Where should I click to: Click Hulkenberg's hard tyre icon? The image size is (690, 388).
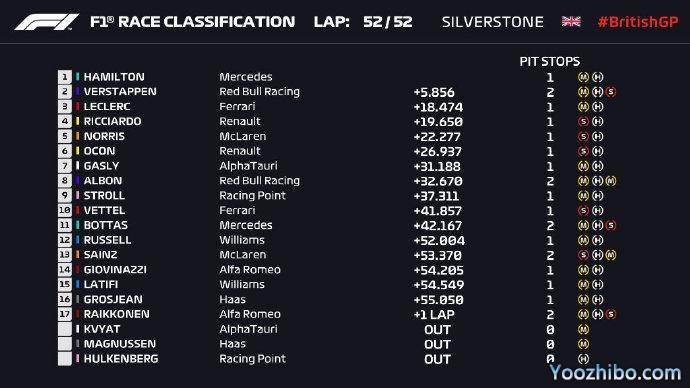pos(583,359)
